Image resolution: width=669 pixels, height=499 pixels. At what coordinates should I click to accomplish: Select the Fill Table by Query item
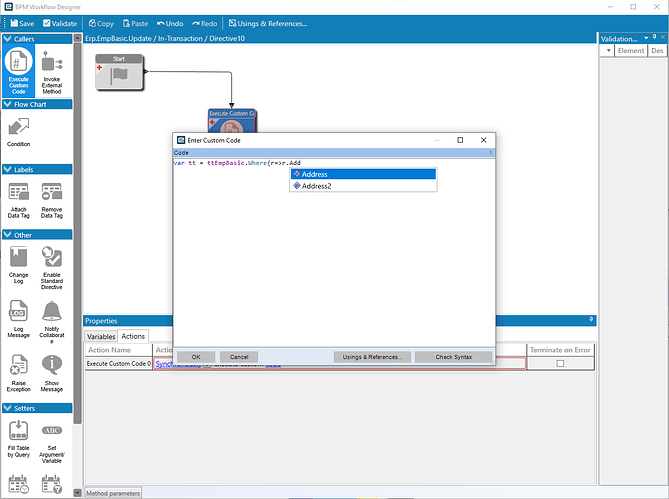[18, 439]
